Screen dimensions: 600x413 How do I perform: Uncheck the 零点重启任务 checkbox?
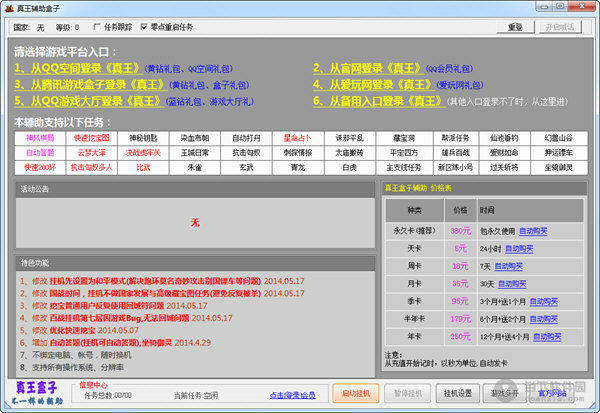coord(144,27)
